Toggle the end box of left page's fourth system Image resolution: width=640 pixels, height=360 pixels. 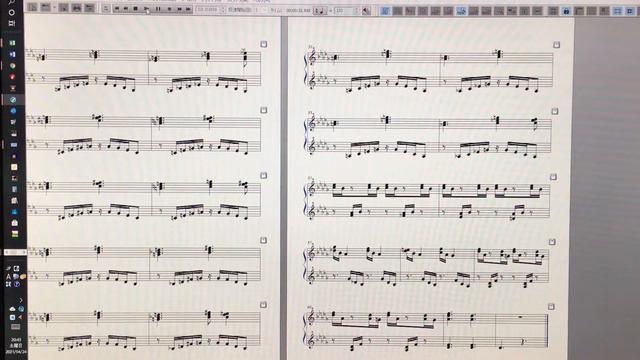tap(264, 240)
